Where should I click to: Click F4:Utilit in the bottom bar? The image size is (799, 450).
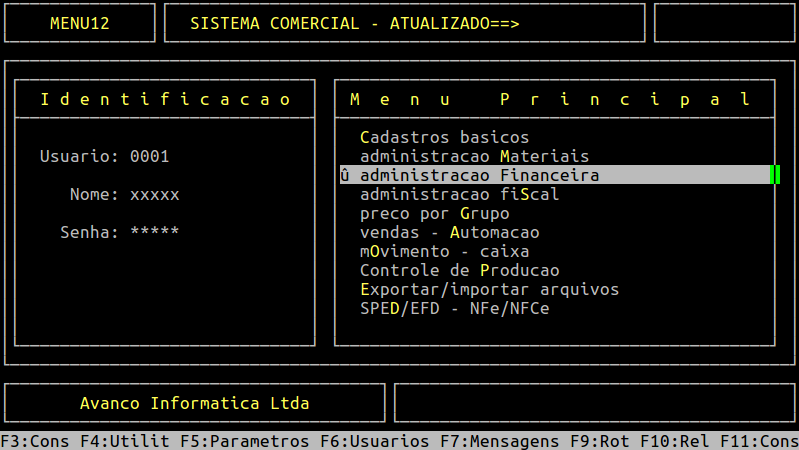(x=110, y=441)
